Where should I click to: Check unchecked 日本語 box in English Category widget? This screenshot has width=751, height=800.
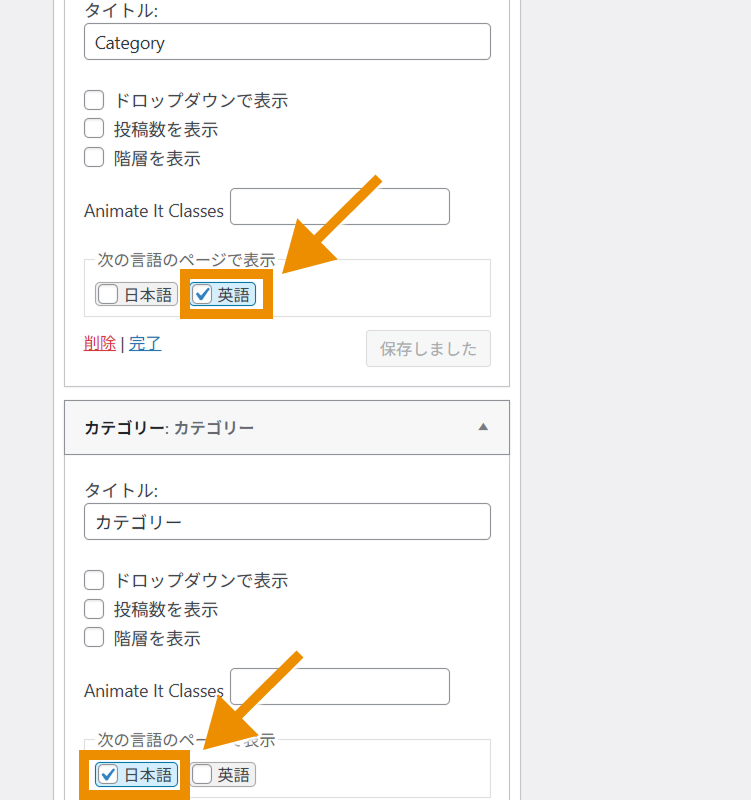click(108, 295)
